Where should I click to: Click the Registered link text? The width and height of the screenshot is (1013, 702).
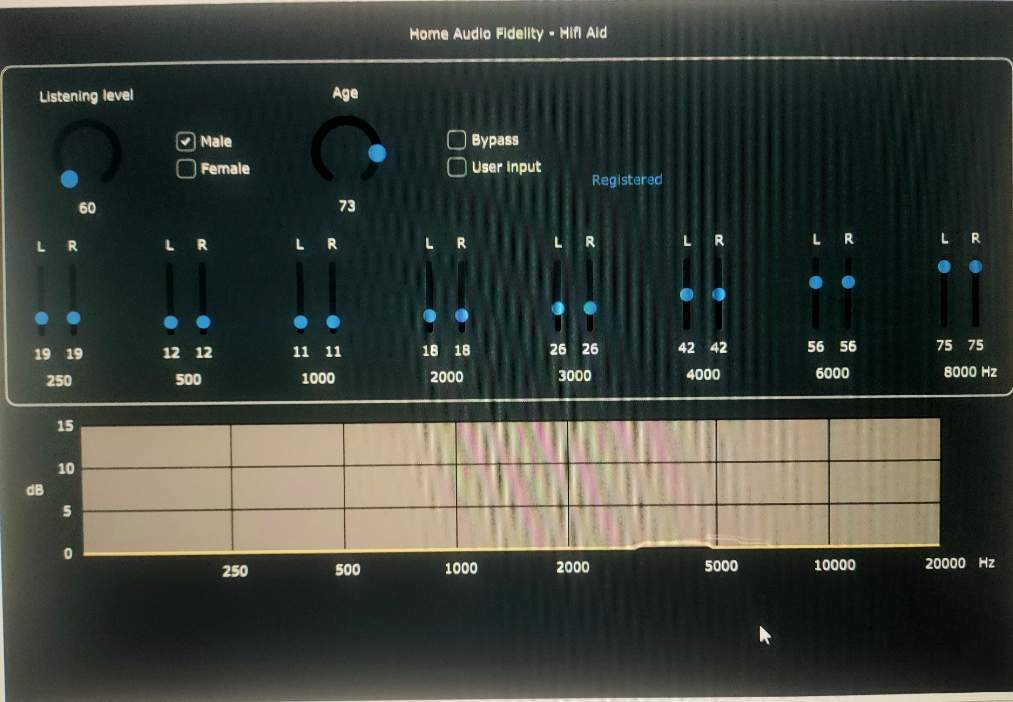click(627, 180)
